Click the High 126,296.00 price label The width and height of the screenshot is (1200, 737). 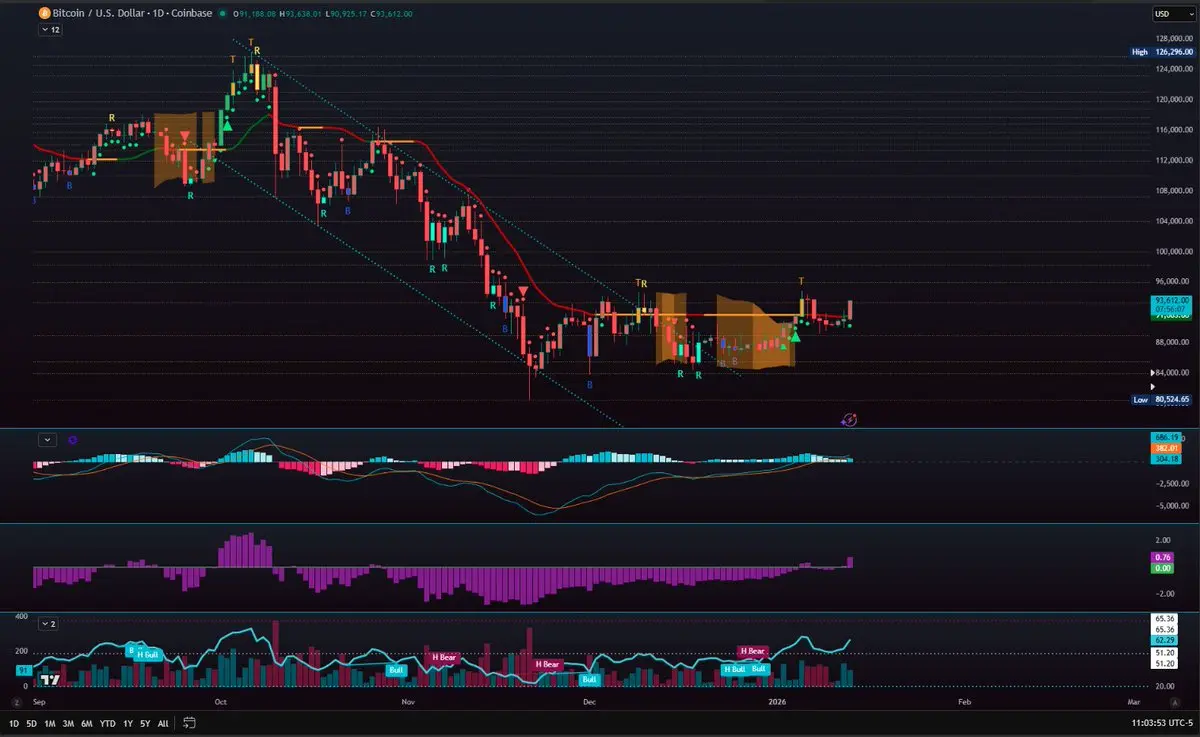[x=1162, y=52]
